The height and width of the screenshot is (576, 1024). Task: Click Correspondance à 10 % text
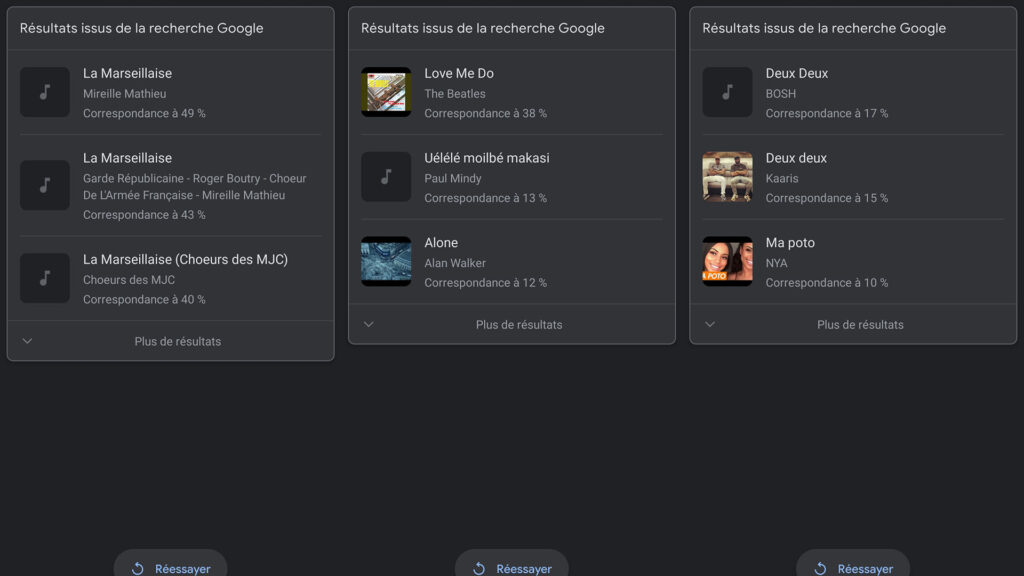(x=827, y=283)
